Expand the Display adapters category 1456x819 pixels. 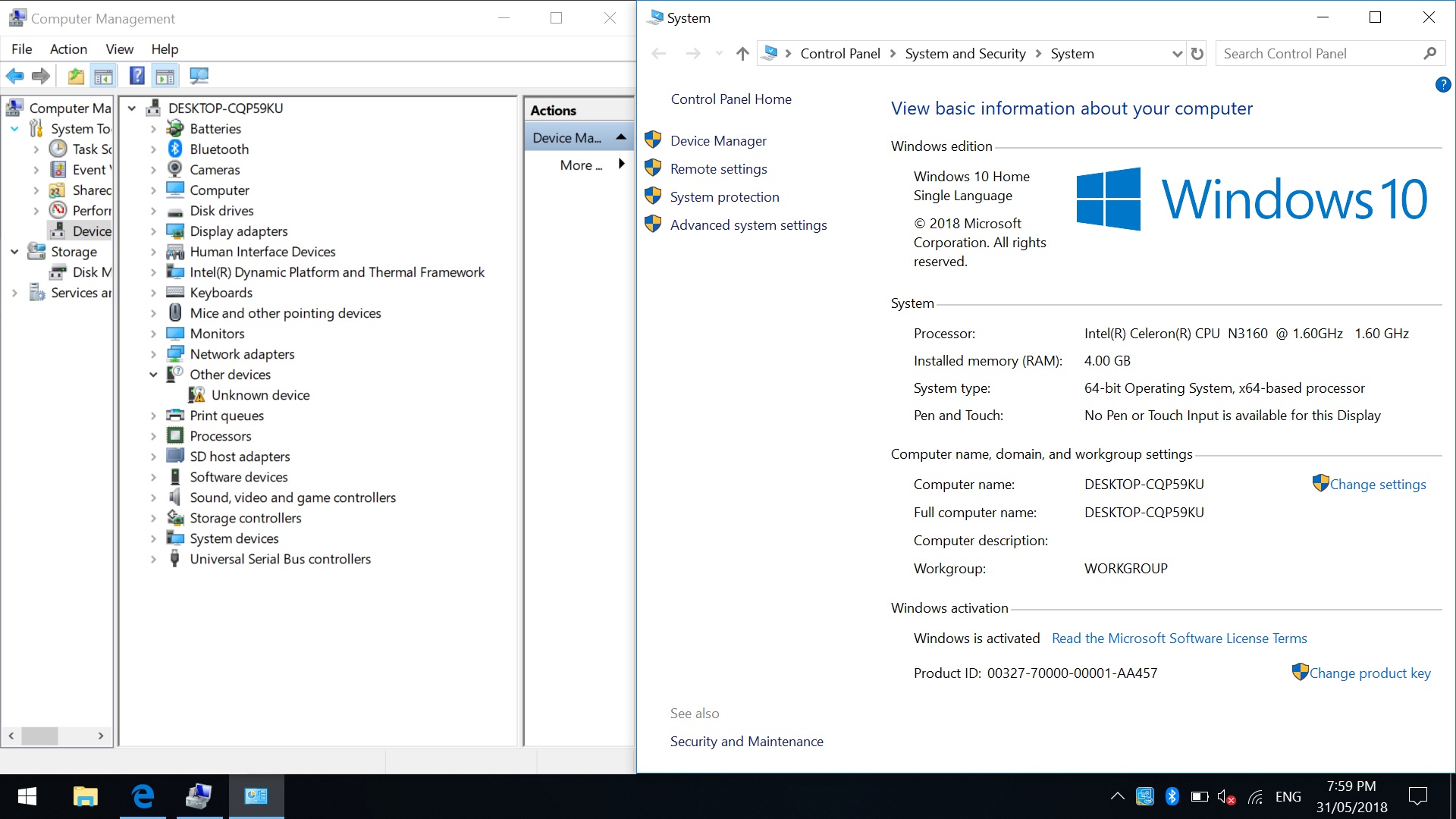coord(153,231)
